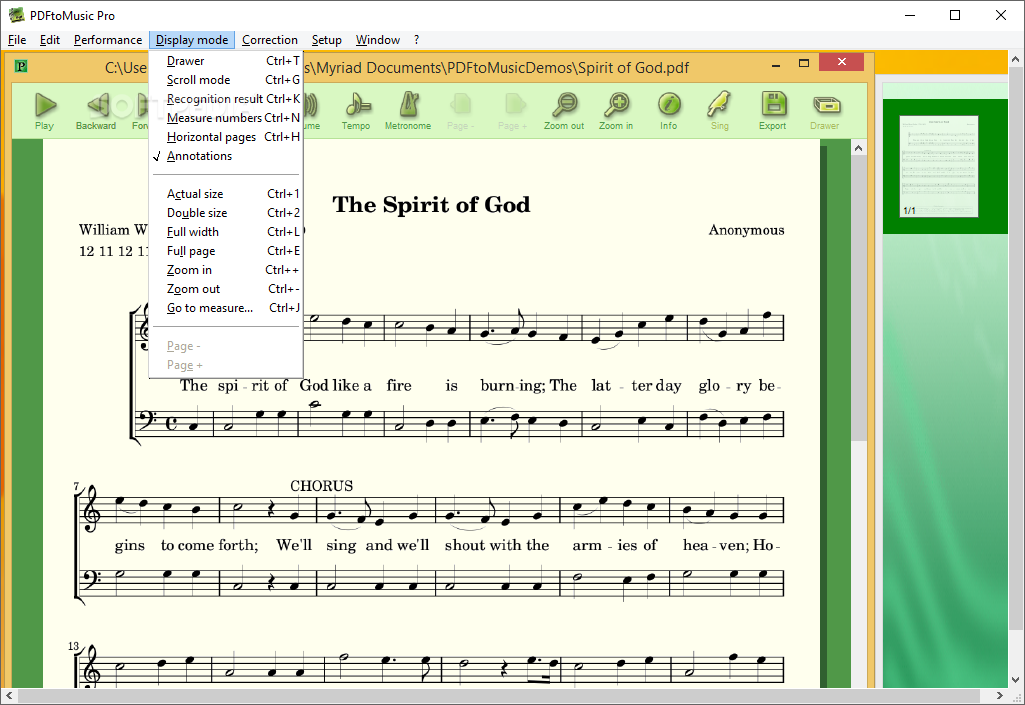
Task: Select Full width menu entry
Action: tap(226, 232)
